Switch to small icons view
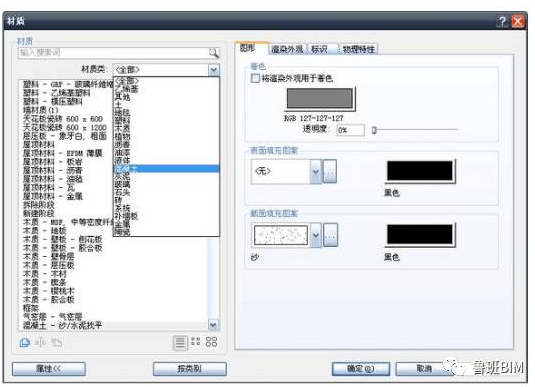535x387 pixels. pos(196,341)
